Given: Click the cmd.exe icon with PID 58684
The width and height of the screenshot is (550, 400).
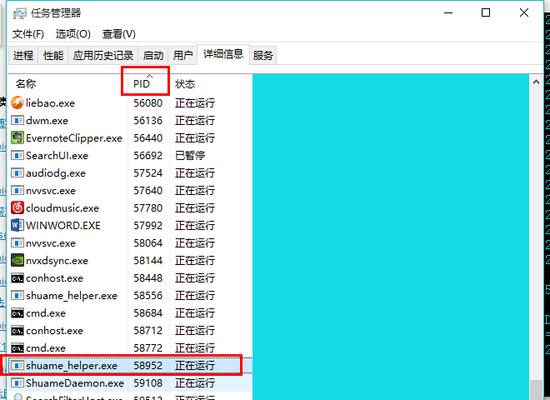Looking at the screenshot, I should pyautogui.click(x=17, y=313).
